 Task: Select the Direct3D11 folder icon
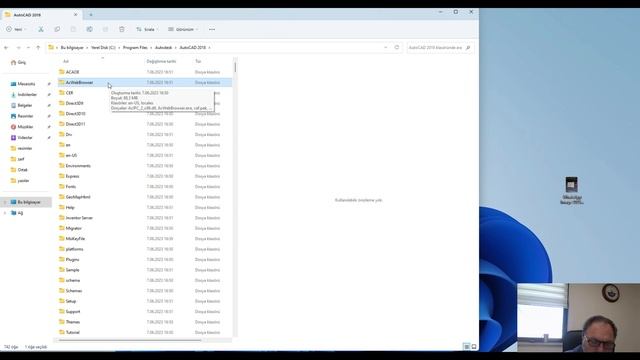pos(62,124)
